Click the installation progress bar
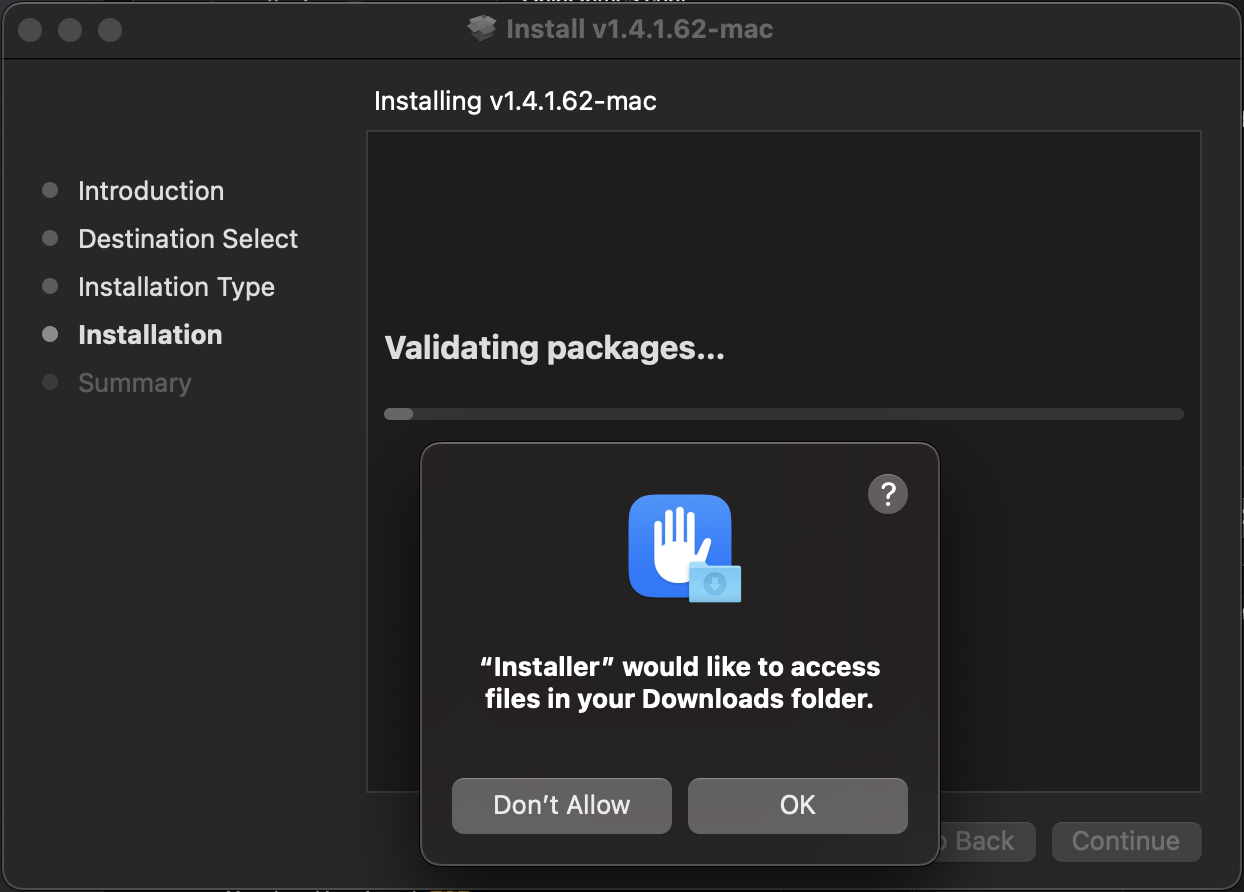The image size is (1244, 892). pyautogui.click(x=784, y=414)
